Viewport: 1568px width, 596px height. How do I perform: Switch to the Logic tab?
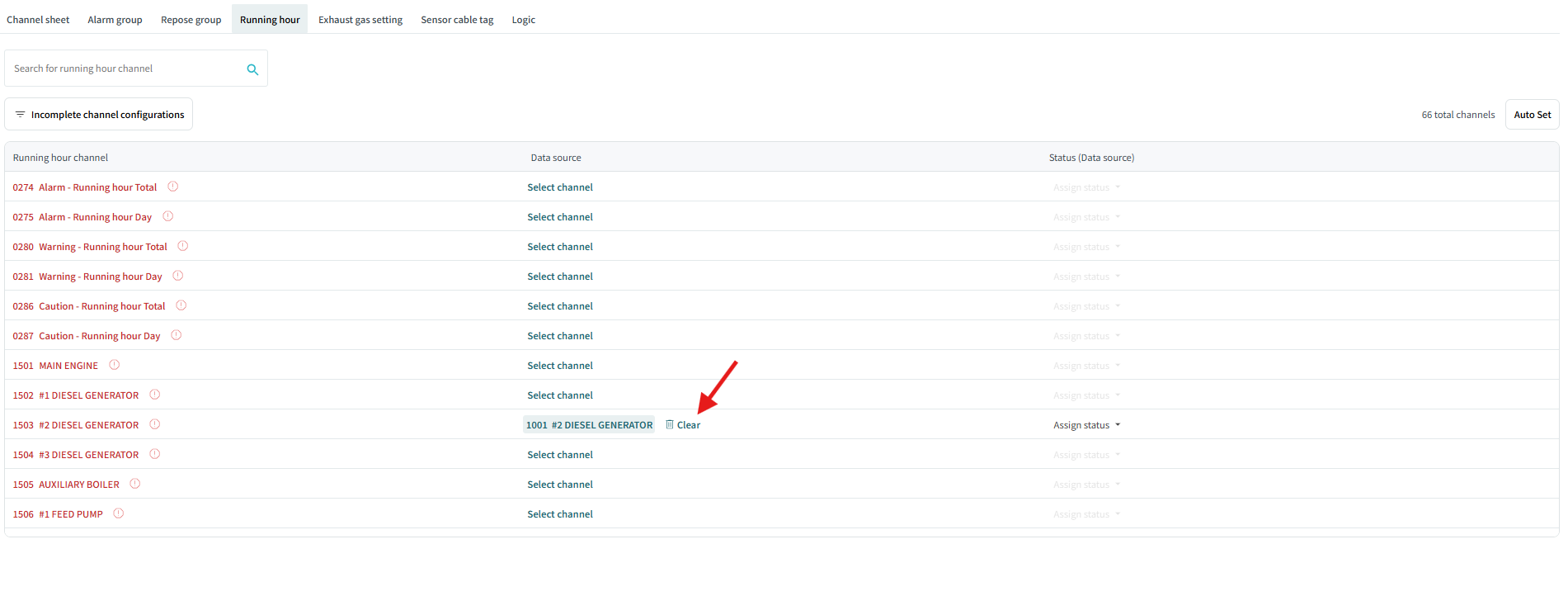(x=523, y=20)
